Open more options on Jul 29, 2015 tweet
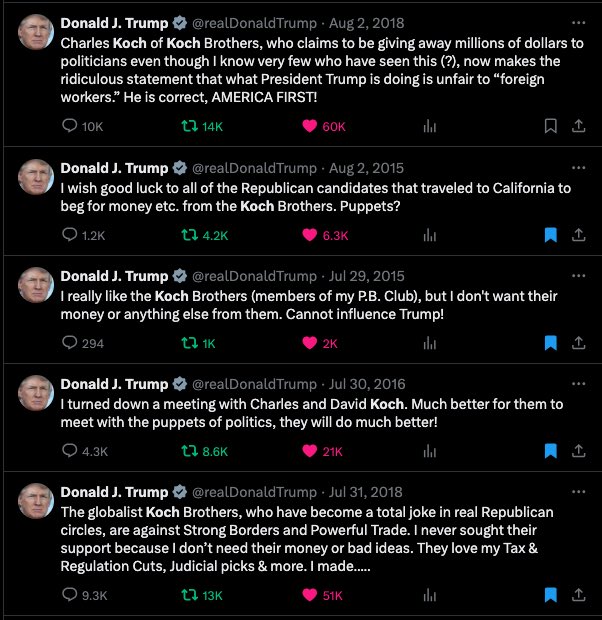The image size is (602, 620). point(578,276)
